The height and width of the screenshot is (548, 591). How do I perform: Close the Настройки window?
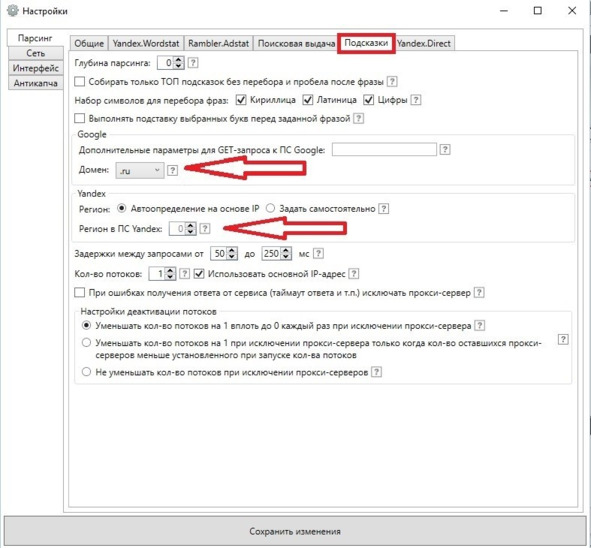coord(572,11)
